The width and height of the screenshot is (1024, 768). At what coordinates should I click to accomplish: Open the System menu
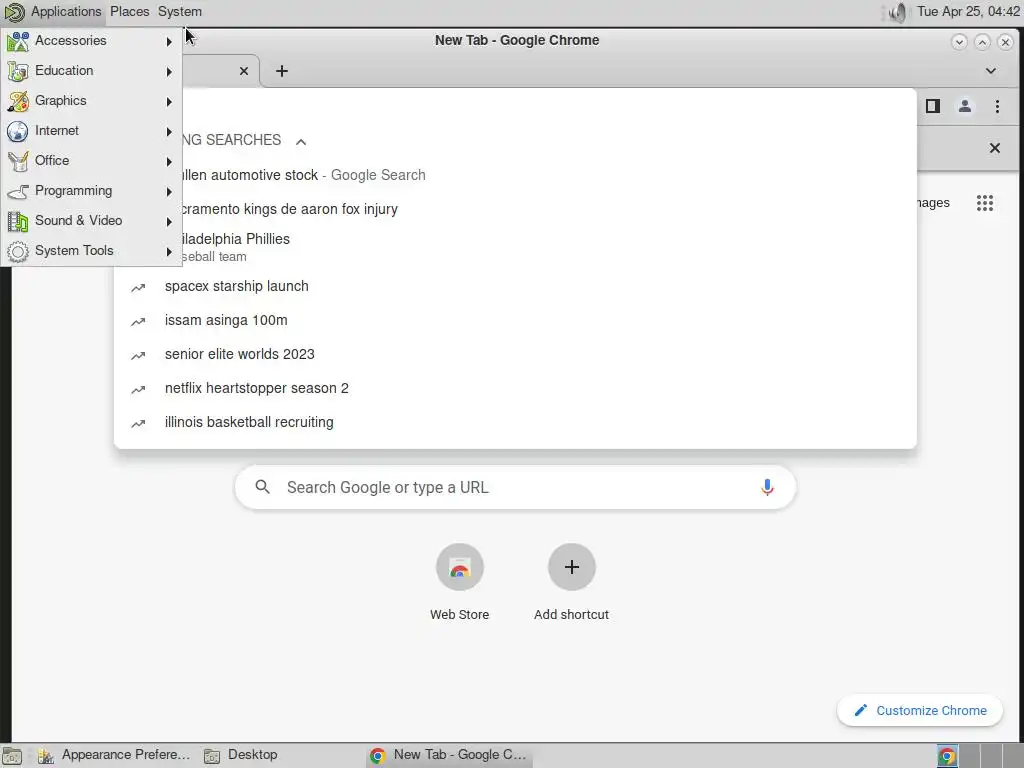click(x=180, y=12)
